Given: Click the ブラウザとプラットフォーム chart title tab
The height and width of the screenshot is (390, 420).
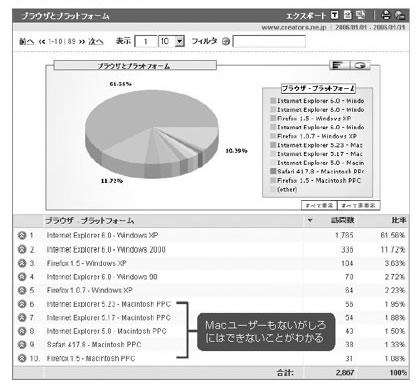Looking at the screenshot, I should point(135,65).
